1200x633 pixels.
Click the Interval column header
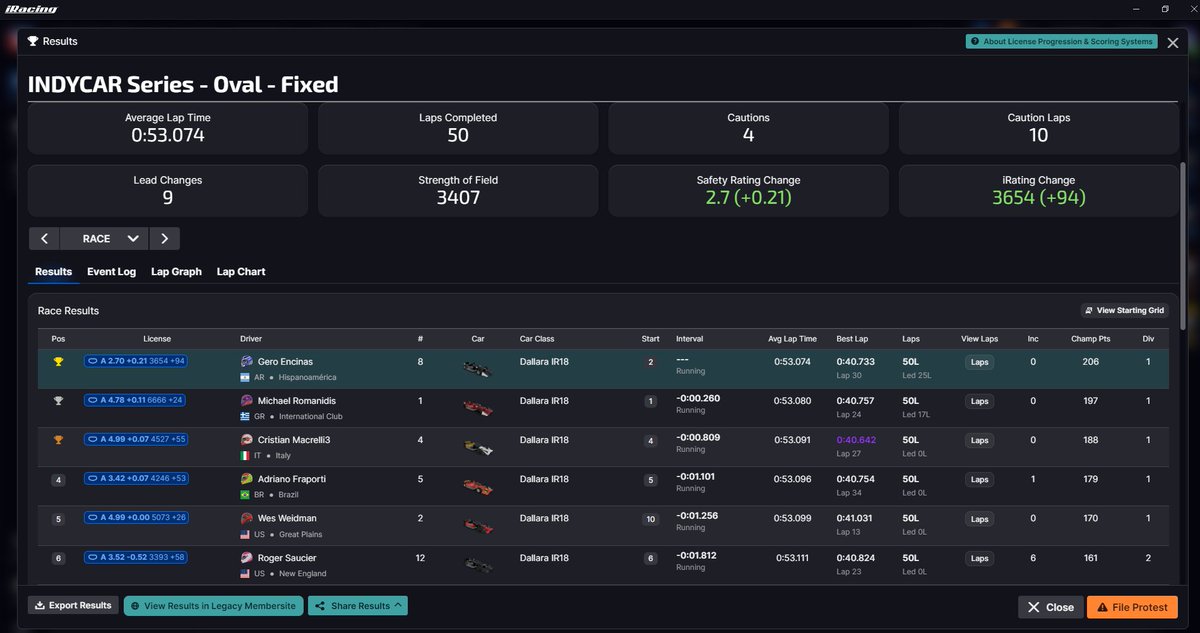(690, 339)
